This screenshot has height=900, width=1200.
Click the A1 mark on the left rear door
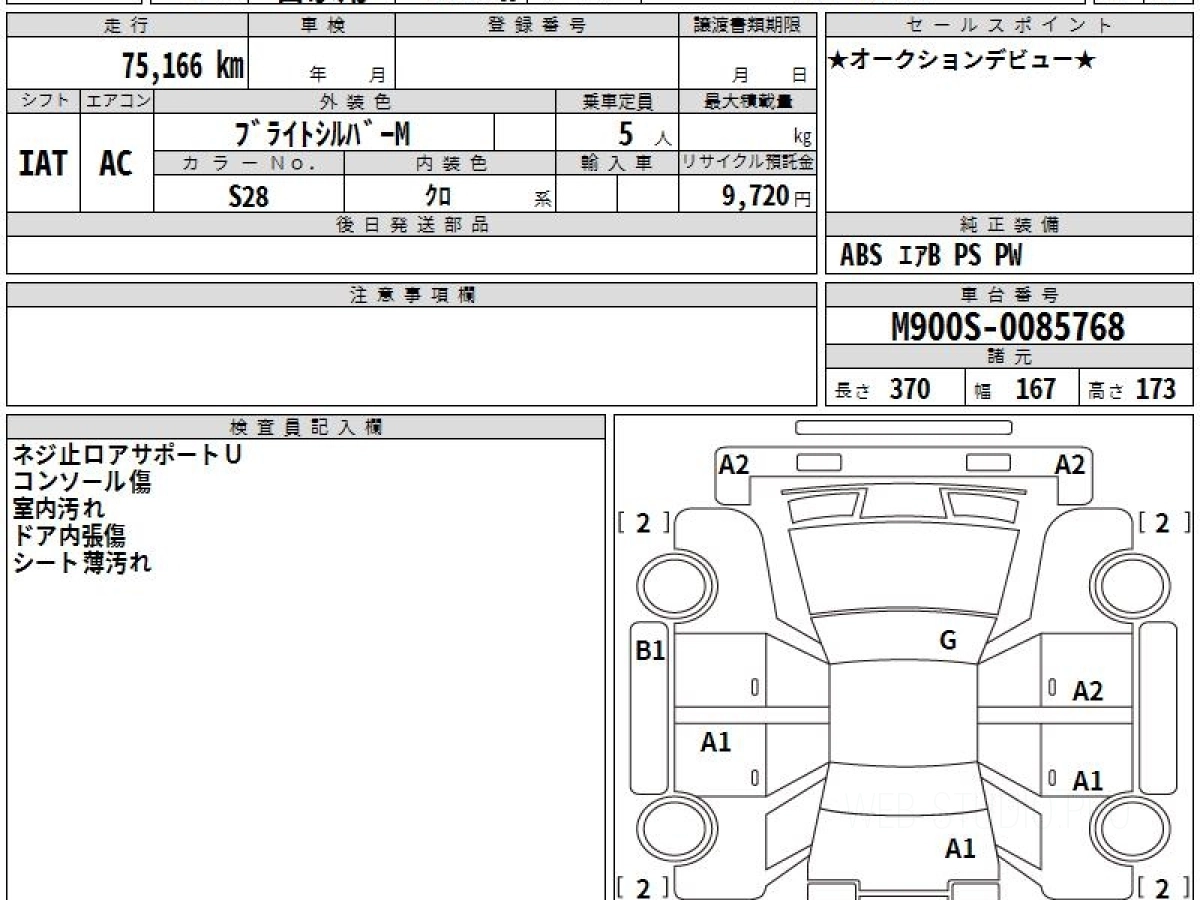tap(716, 742)
